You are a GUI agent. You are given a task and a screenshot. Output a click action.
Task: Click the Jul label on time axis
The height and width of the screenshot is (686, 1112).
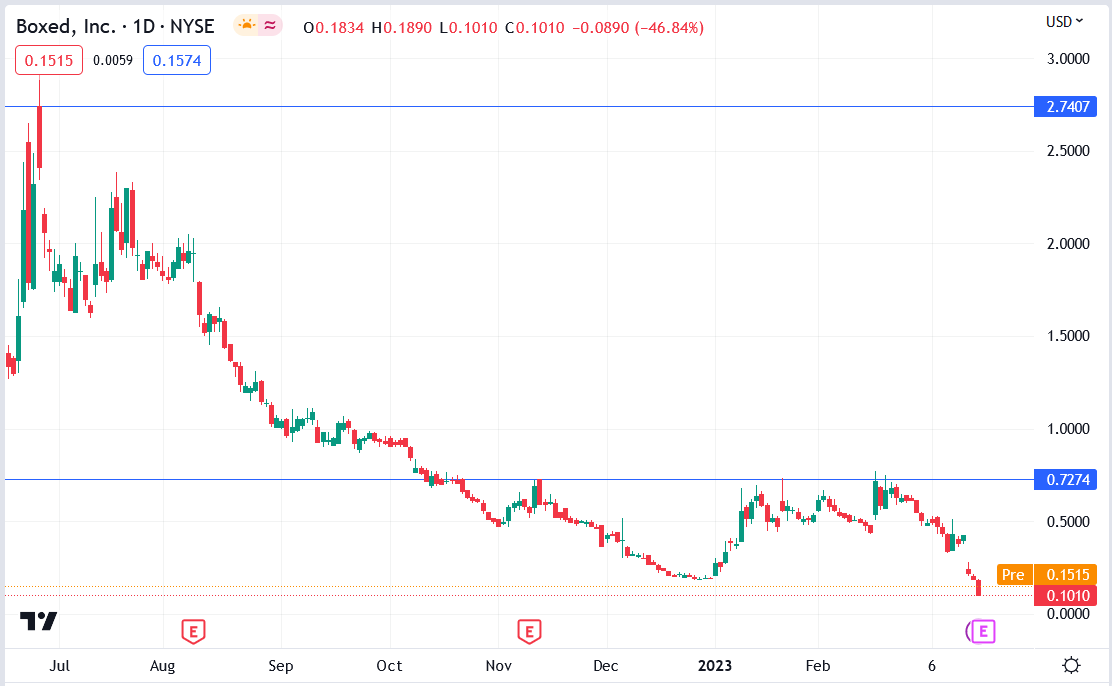point(60,665)
